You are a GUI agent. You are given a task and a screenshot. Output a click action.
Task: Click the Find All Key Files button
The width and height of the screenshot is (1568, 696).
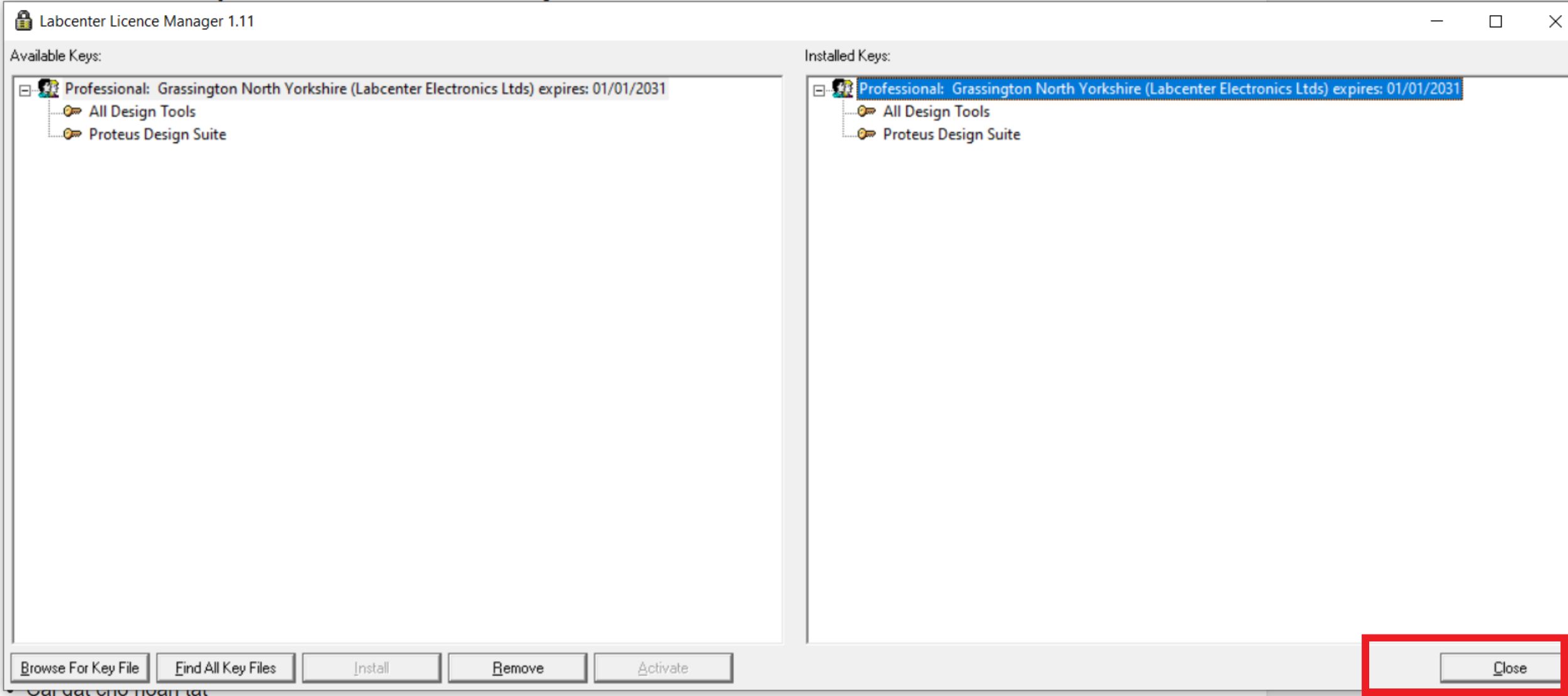pyautogui.click(x=225, y=668)
